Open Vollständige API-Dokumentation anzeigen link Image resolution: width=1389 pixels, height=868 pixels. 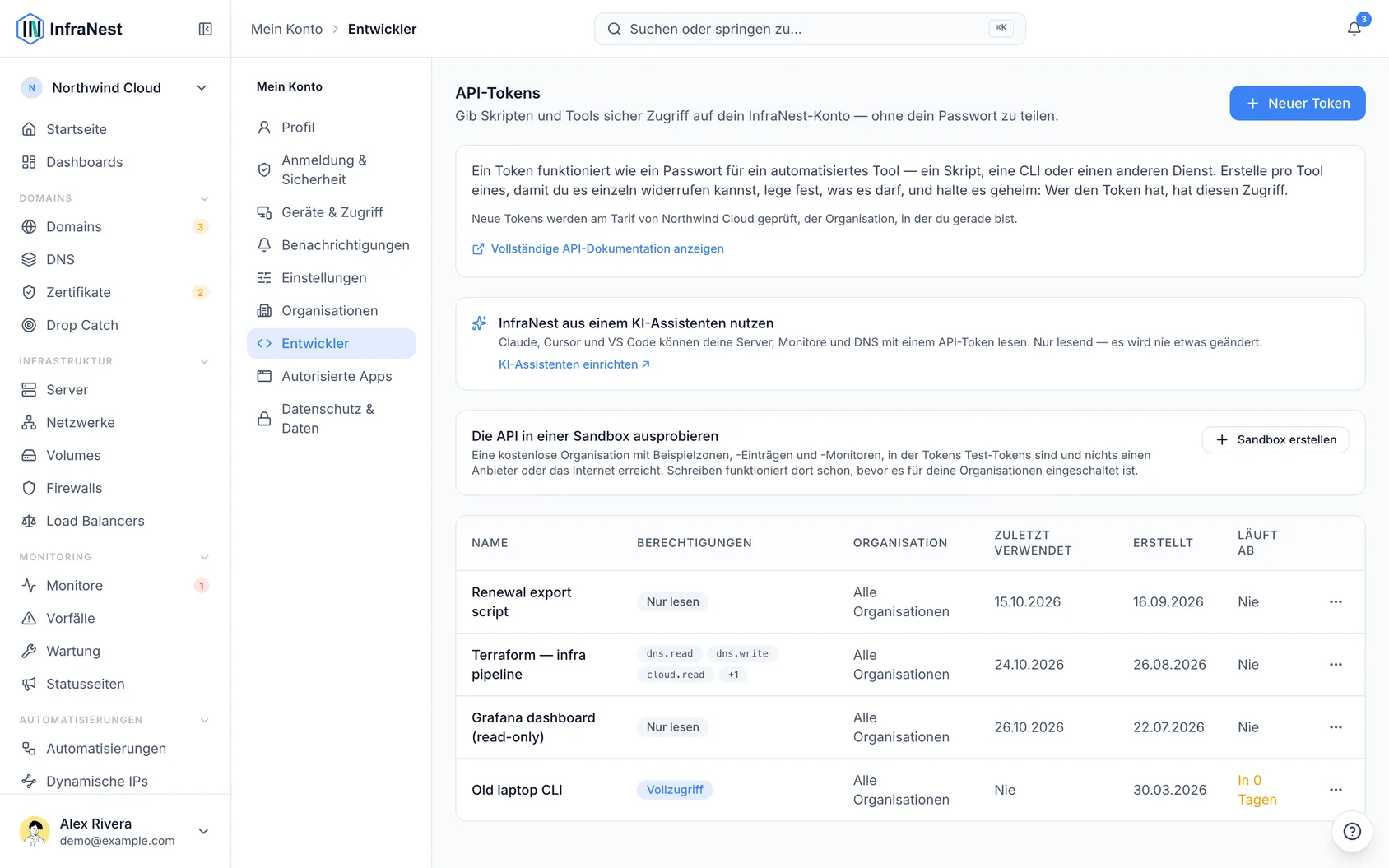(597, 248)
